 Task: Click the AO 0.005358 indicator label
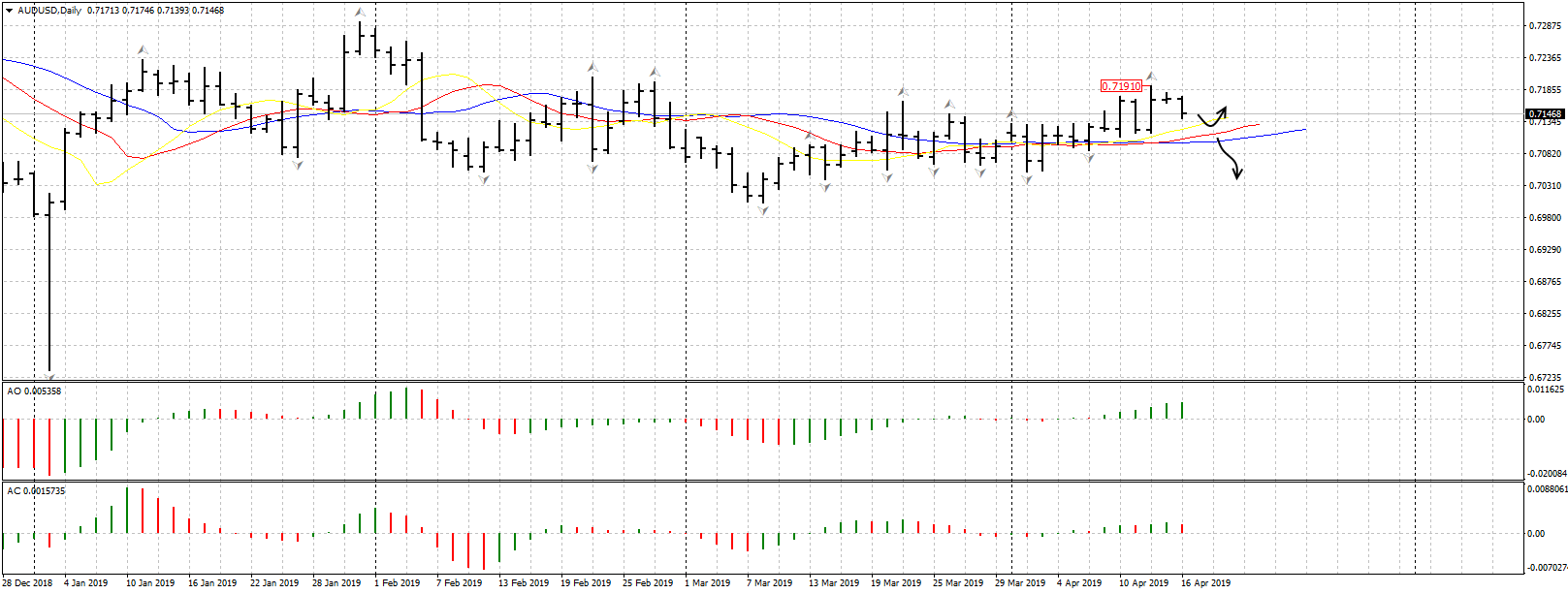[x=34, y=391]
